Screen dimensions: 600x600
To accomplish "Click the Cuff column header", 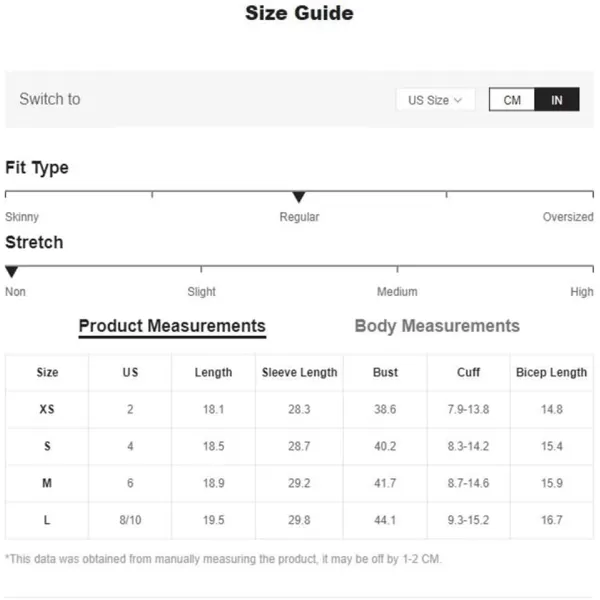I will (468, 372).
